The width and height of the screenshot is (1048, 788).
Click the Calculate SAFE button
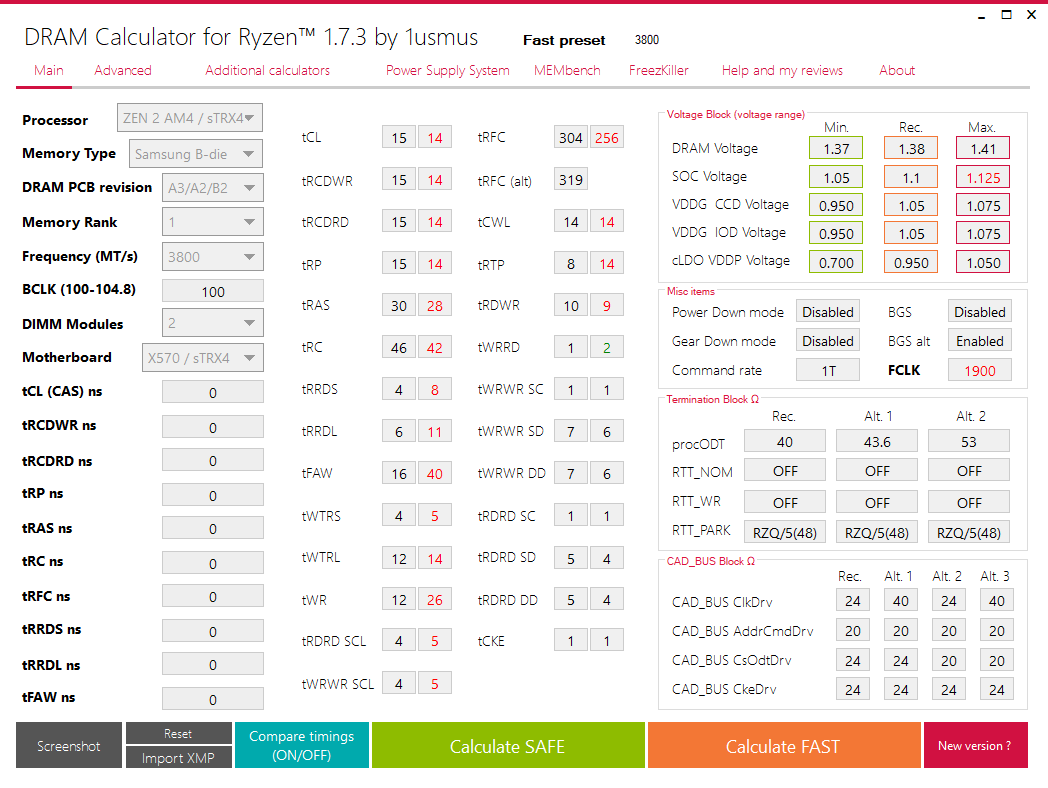tap(508, 745)
